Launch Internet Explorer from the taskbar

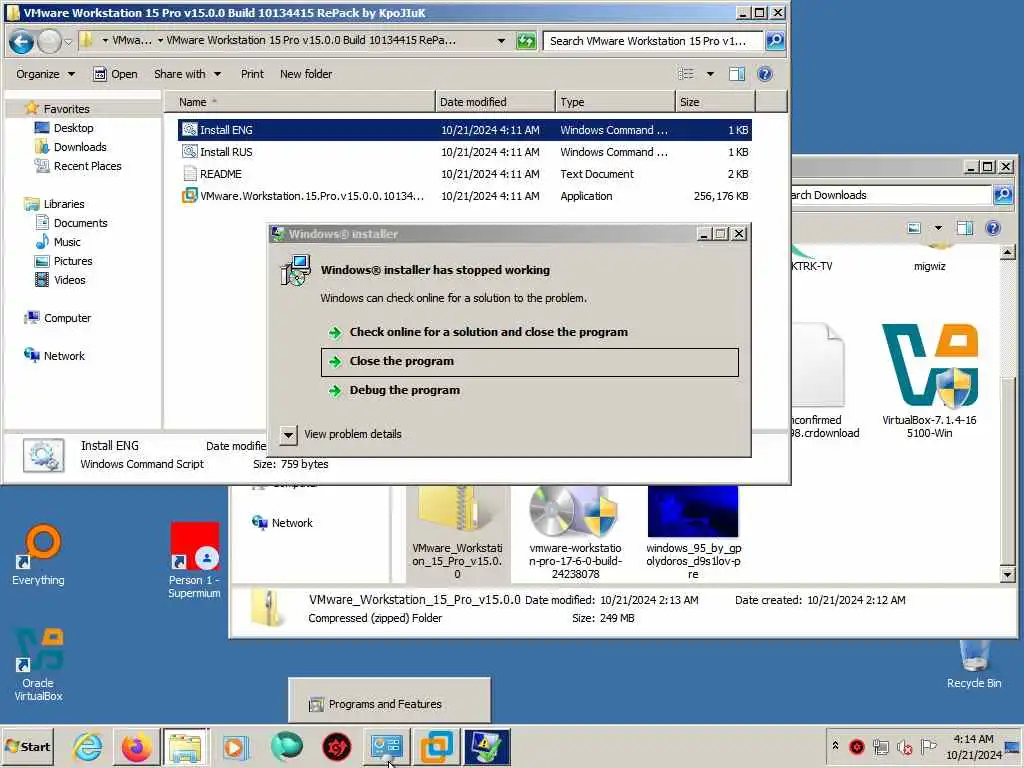88,746
